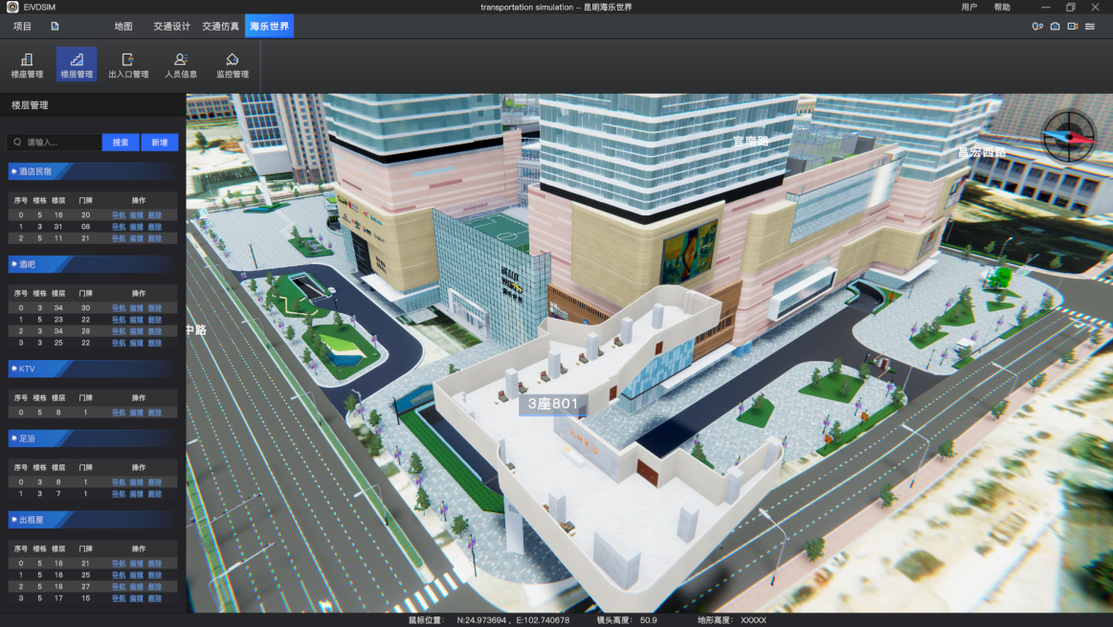1113x627 pixels.
Task: Take a screenshot with the camera icon
Action: coord(1055,26)
